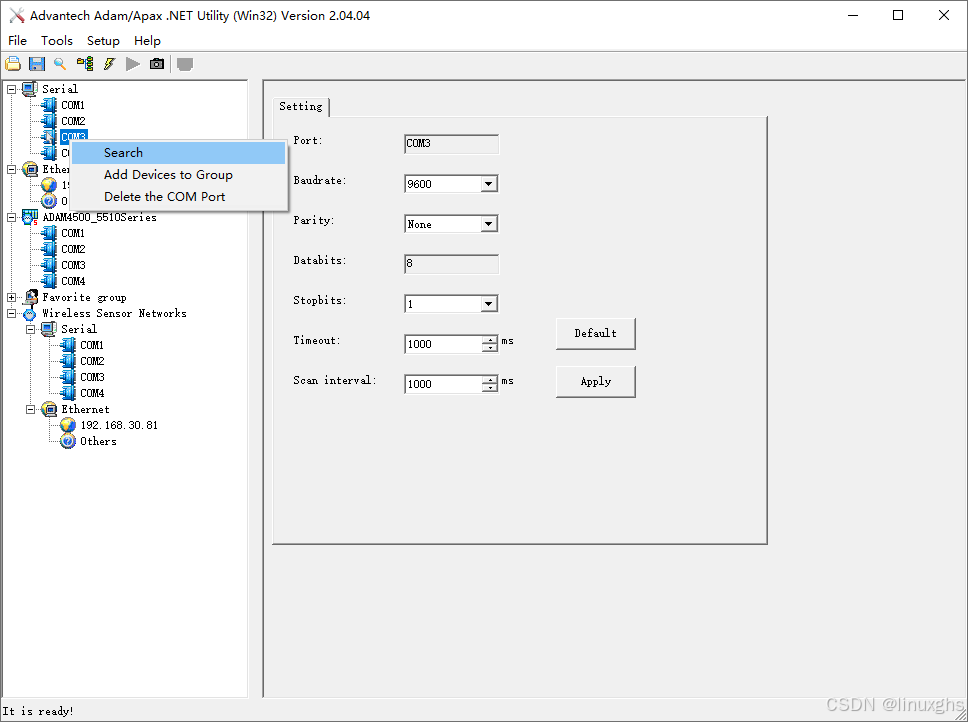Screen dimensions: 968x722
Task: Decrease Scan interval with the down arrow
Action: [x=490, y=388]
